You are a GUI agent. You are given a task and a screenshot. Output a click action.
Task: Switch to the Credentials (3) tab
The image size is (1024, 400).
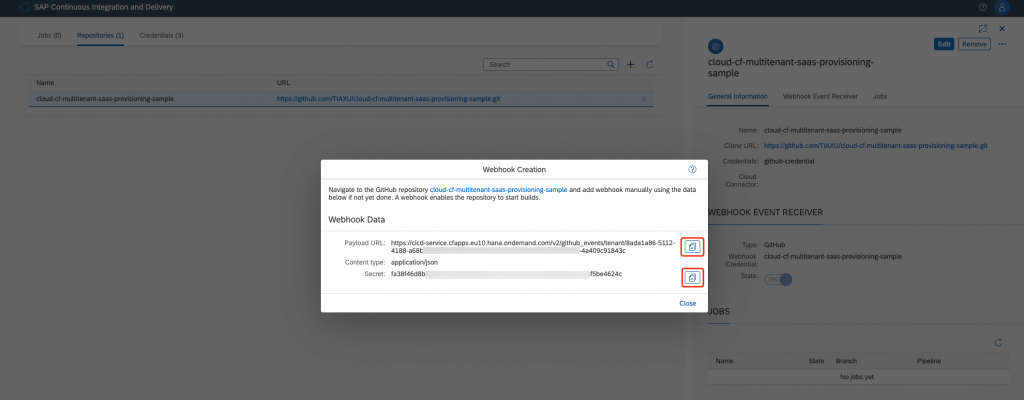161,35
